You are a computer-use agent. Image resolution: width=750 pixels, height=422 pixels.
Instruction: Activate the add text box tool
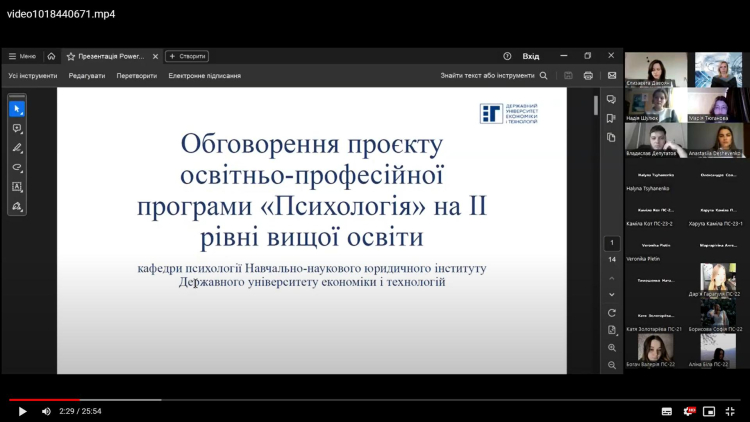pyautogui.click(x=17, y=187)
